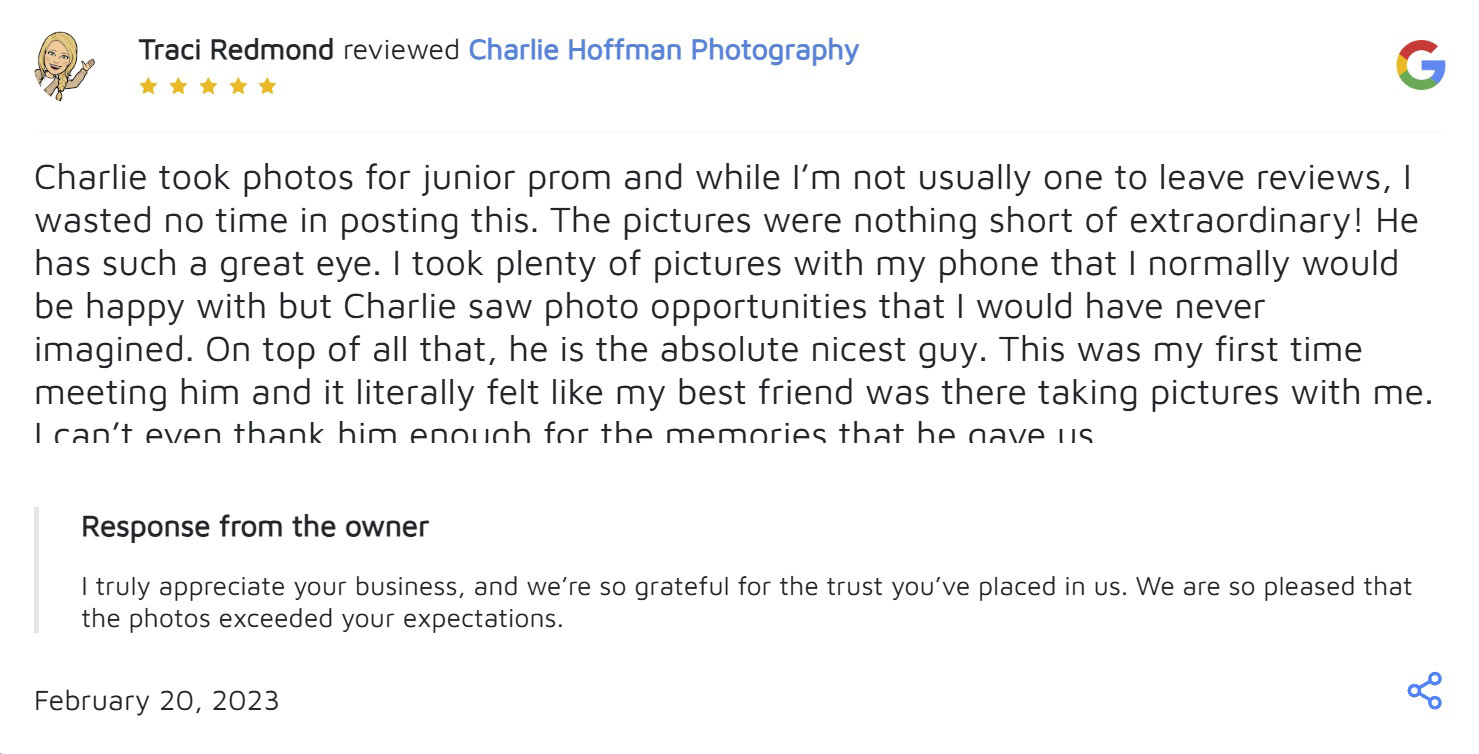Click the share icon
Screen dimensions: 1479x754
[x=1424, y=691]
